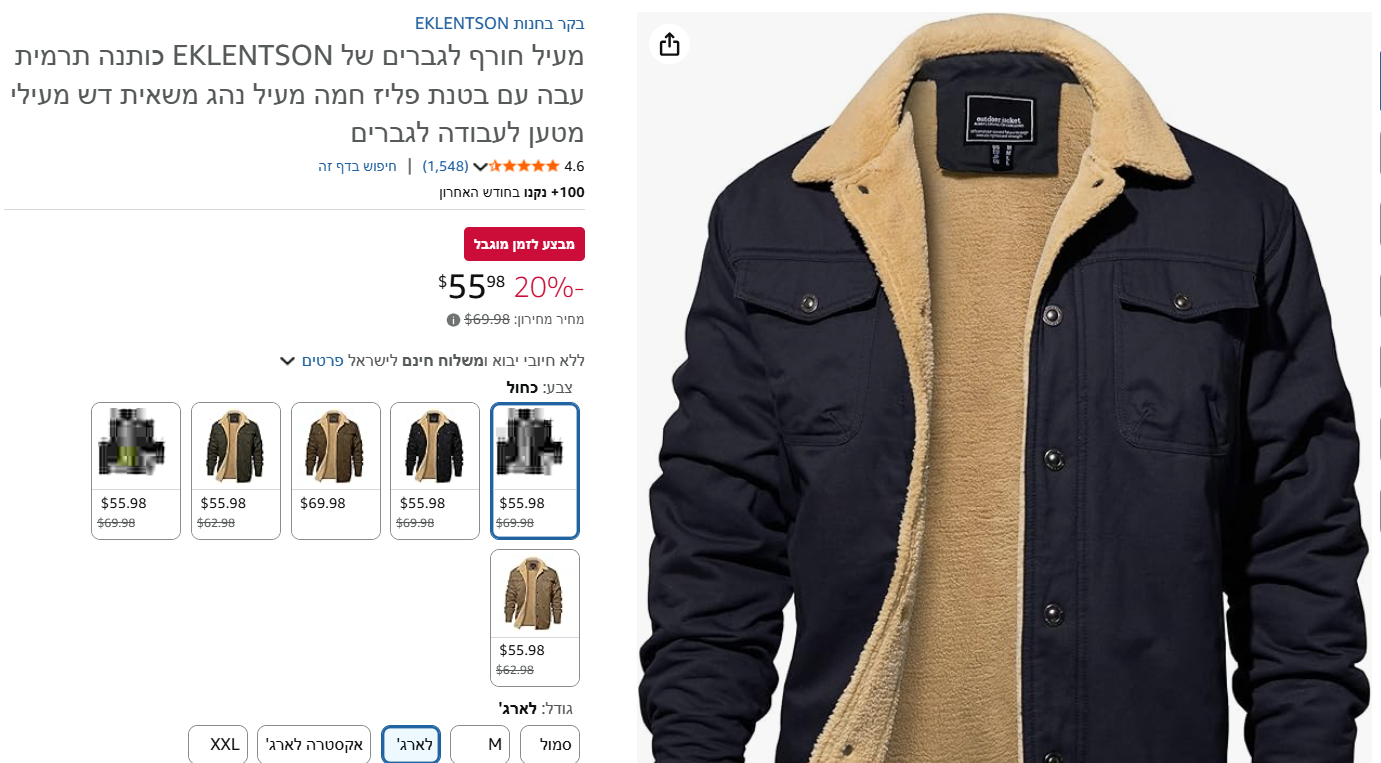Image resolution: width=1381 pixels, height=763 pixels.
Task: Click the list price info icon
Action: (453, 320)
